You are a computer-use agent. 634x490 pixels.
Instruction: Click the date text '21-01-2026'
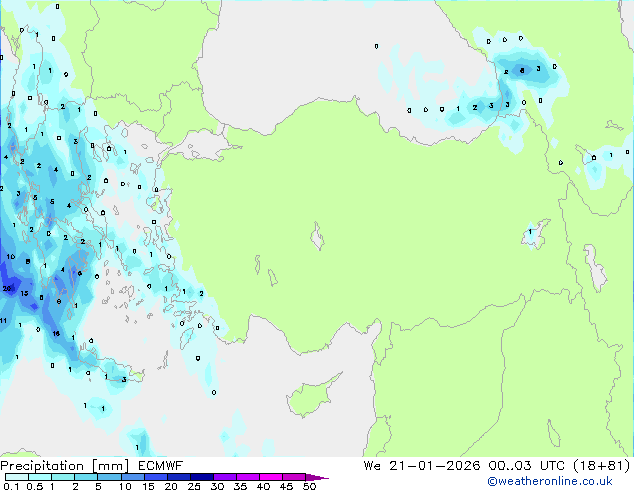(435, 466)
